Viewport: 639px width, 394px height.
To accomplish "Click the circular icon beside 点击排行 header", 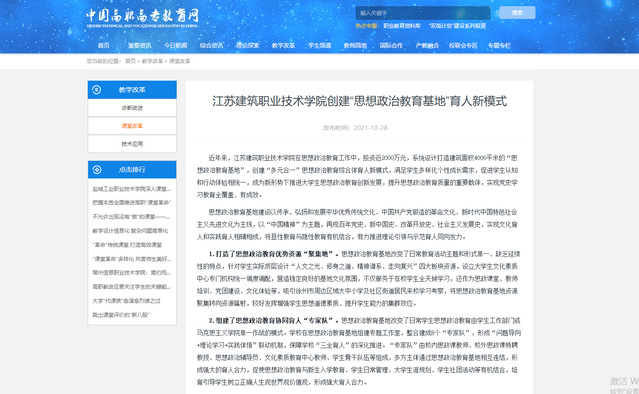I will 97,169.
